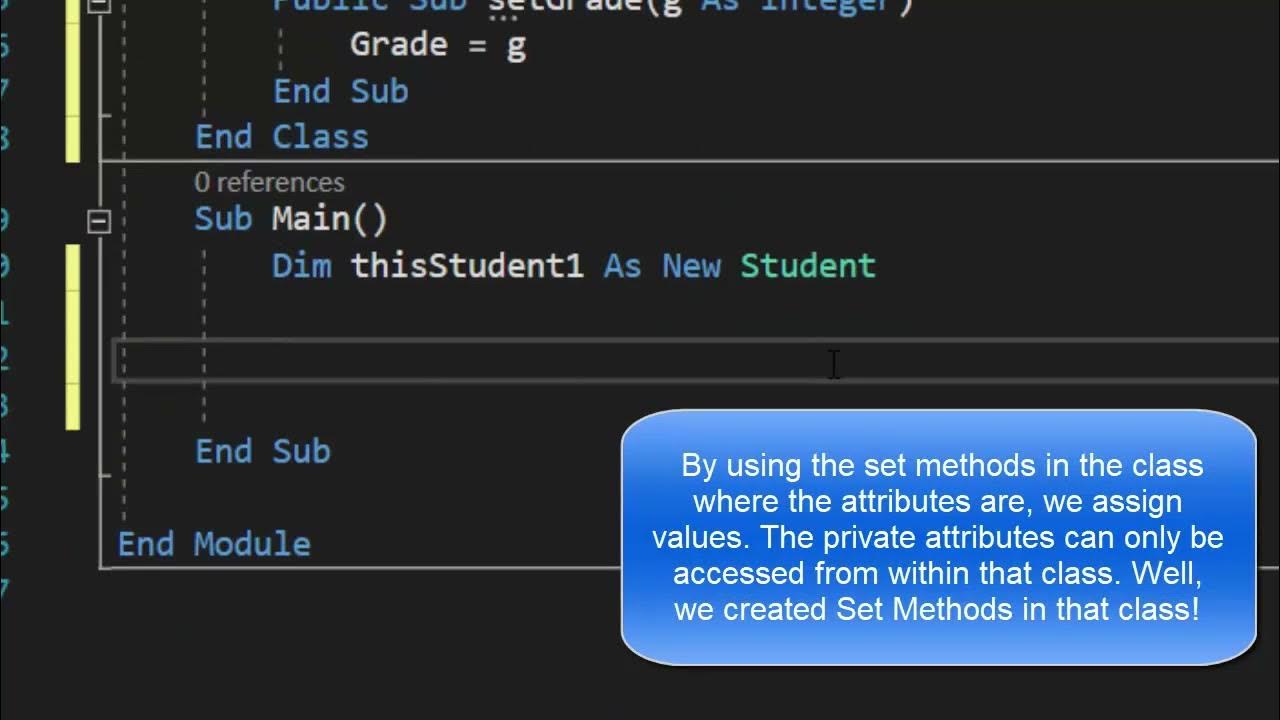The height and width of the screenshot is (720, 1280).
Task: Click the g variable after the equals sign
Action: pyautogui.click(x=516, y=46)
